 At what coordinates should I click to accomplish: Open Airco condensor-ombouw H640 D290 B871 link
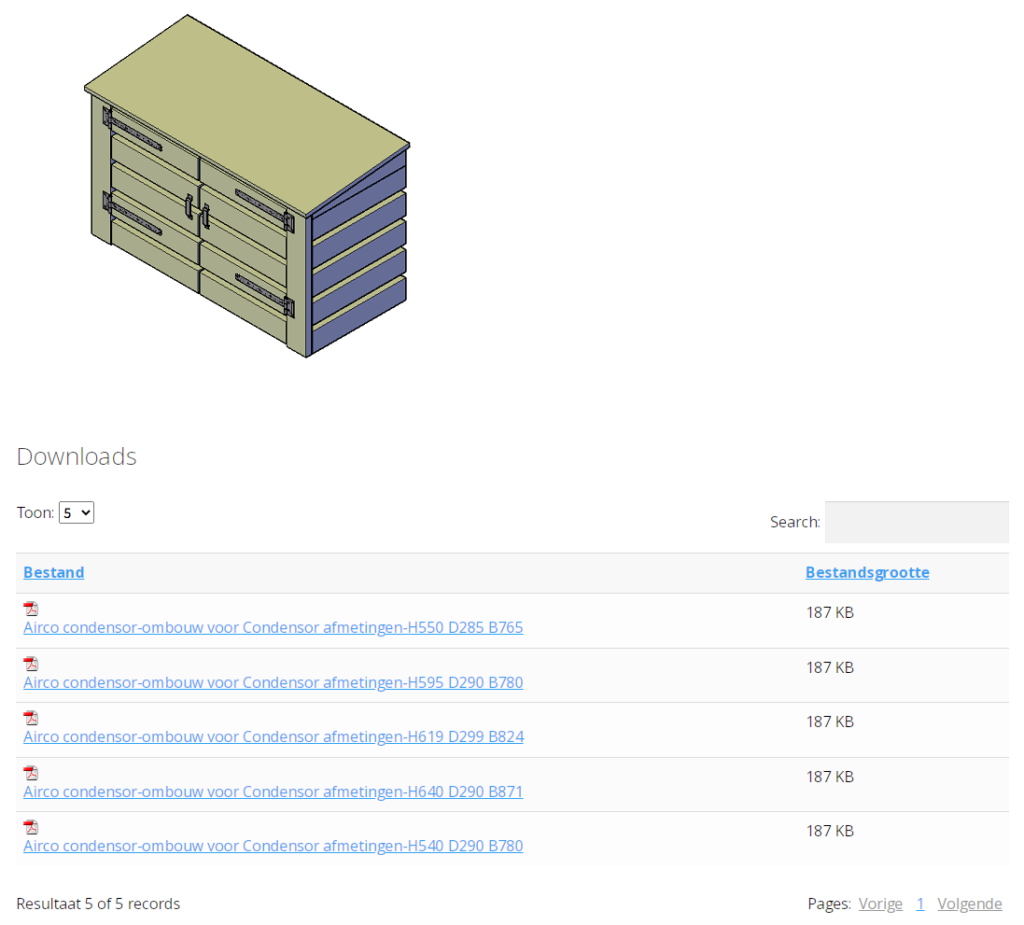click(273, 792)
